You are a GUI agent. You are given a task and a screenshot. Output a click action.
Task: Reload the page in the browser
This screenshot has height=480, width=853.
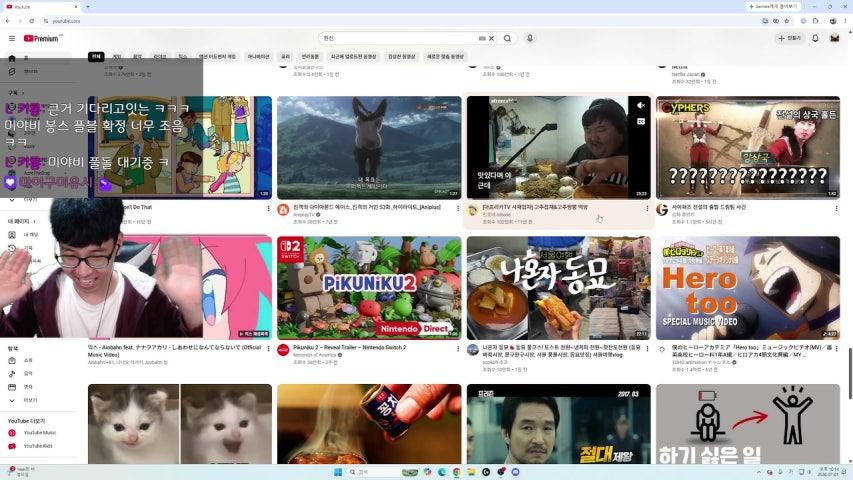32,21
